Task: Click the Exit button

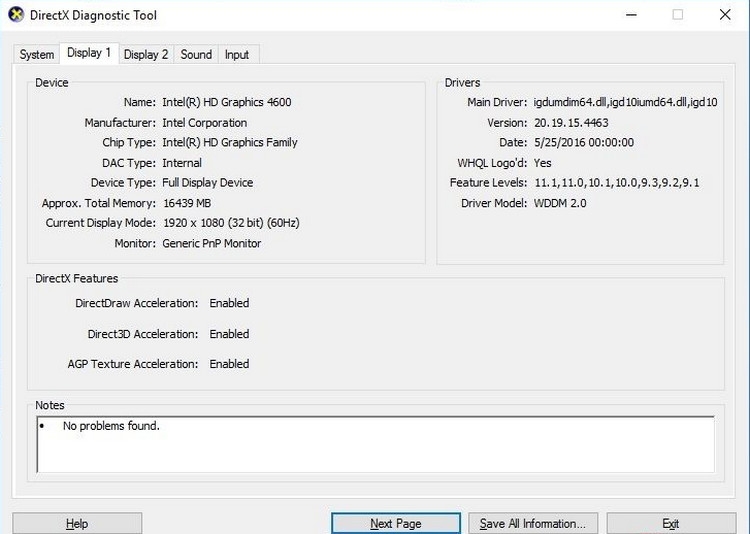Action: click(671, 523)
